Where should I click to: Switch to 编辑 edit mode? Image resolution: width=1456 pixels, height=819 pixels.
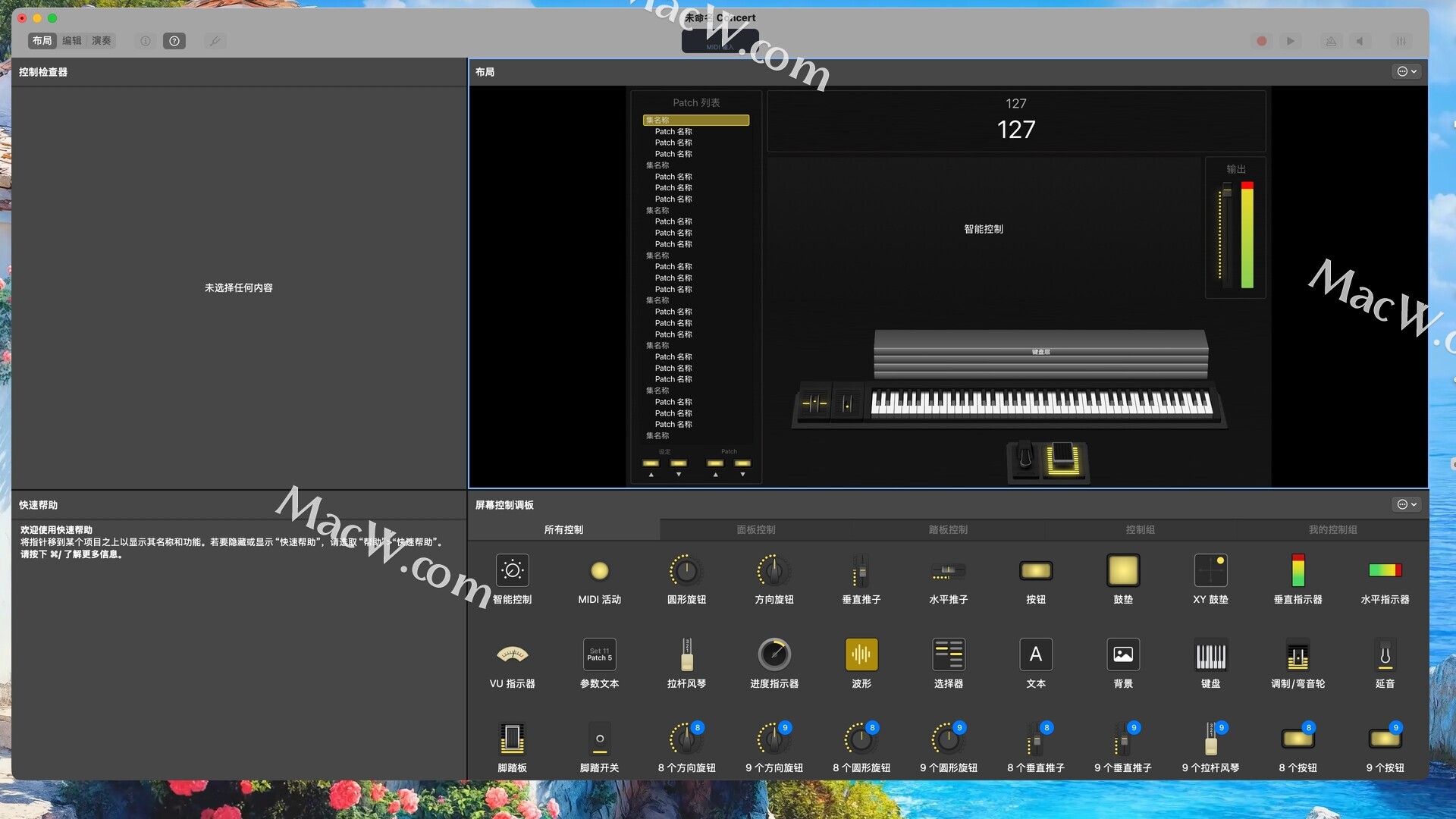[72, 41]
